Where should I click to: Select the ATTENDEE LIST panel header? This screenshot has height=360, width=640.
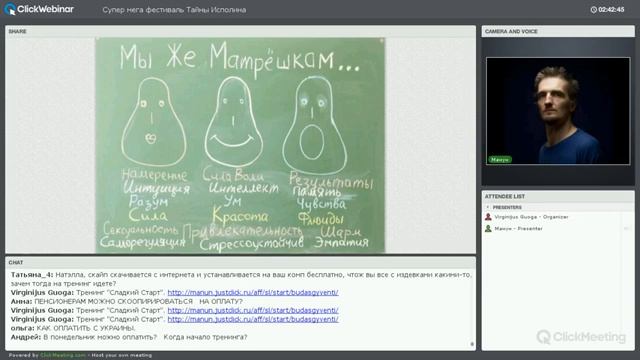(558, 196)
